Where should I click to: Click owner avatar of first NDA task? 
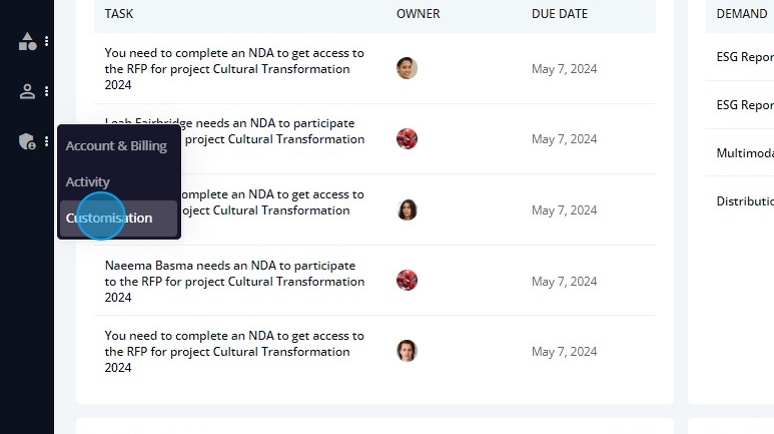pyautogui.click(x=407, y=68)
